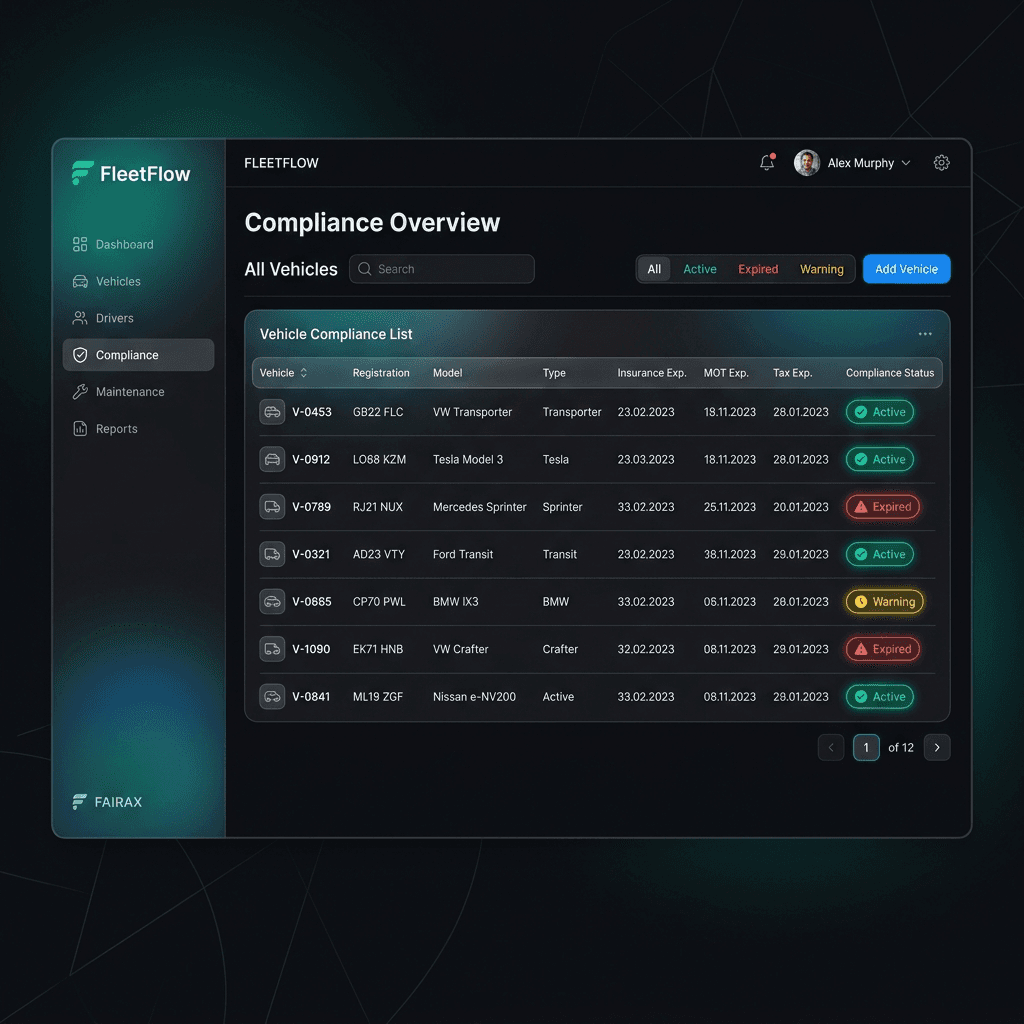This screenshot has height=1024, width=1024.
Task: Click the van icon for V-0789
Action: coord(272,507)
